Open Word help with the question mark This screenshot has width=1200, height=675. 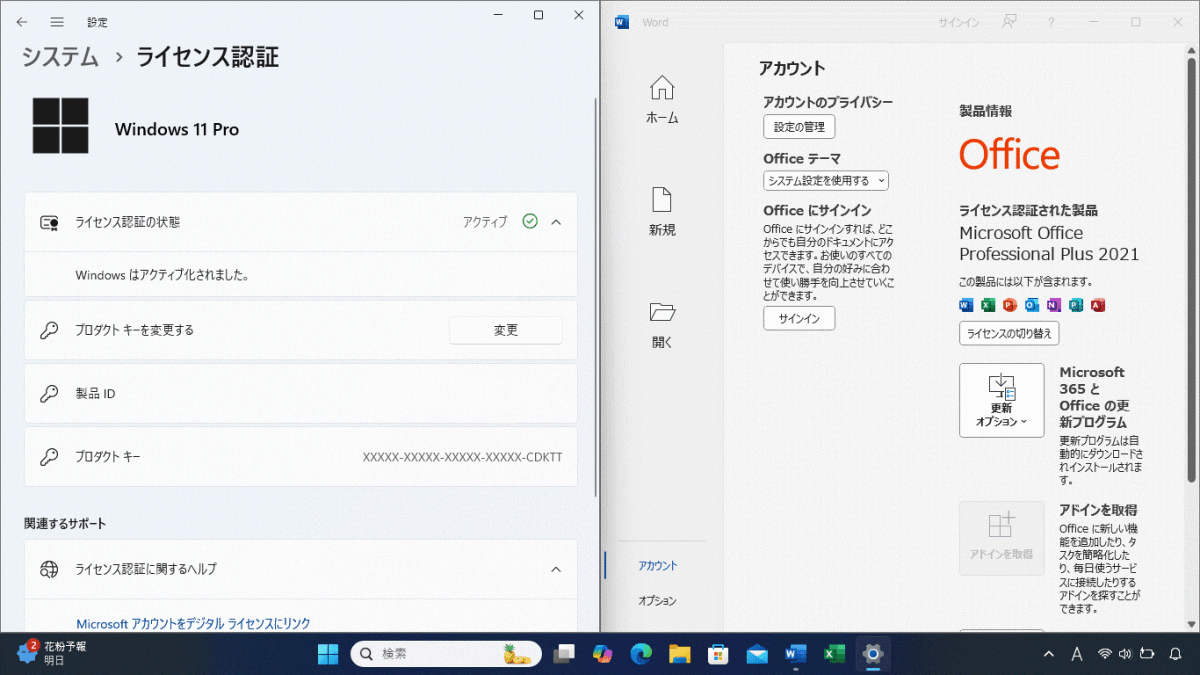(1051, 22)
